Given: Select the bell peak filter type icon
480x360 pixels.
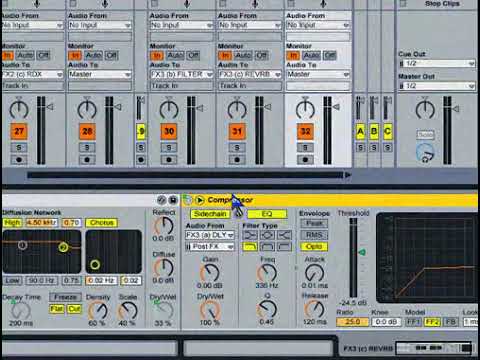Looking at the screenshot, I should (x=267, y=235).
